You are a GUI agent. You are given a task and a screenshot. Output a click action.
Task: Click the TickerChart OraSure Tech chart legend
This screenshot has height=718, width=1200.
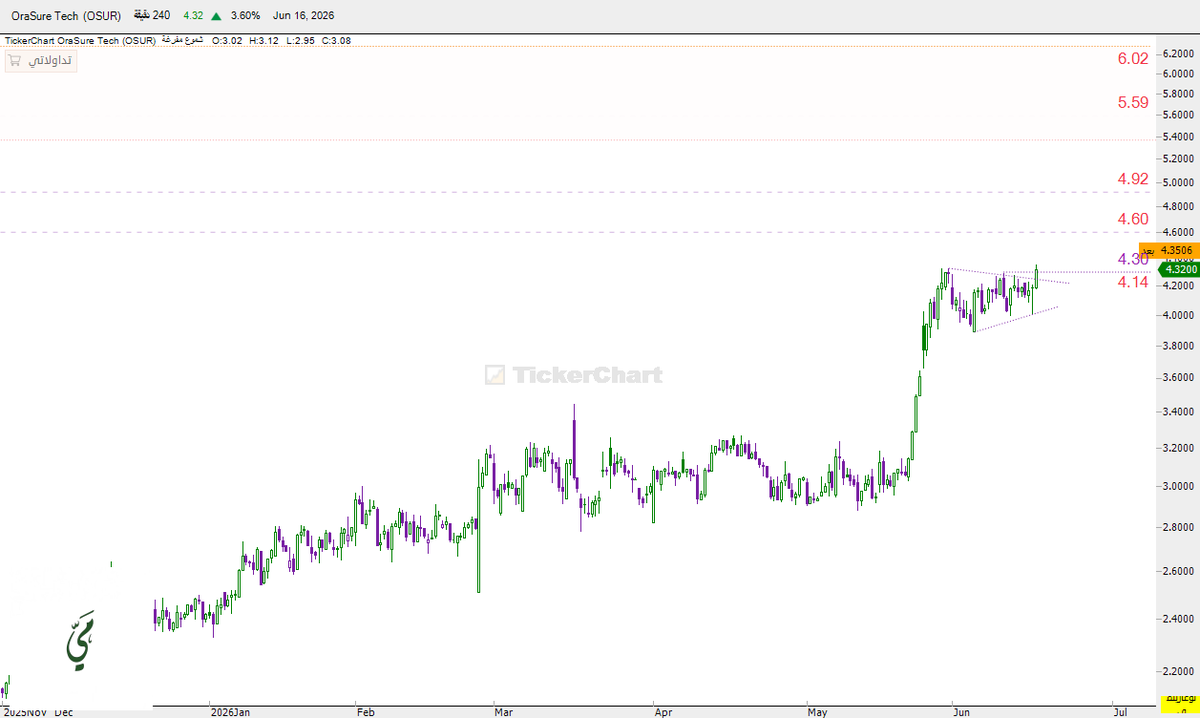point(80,41)
